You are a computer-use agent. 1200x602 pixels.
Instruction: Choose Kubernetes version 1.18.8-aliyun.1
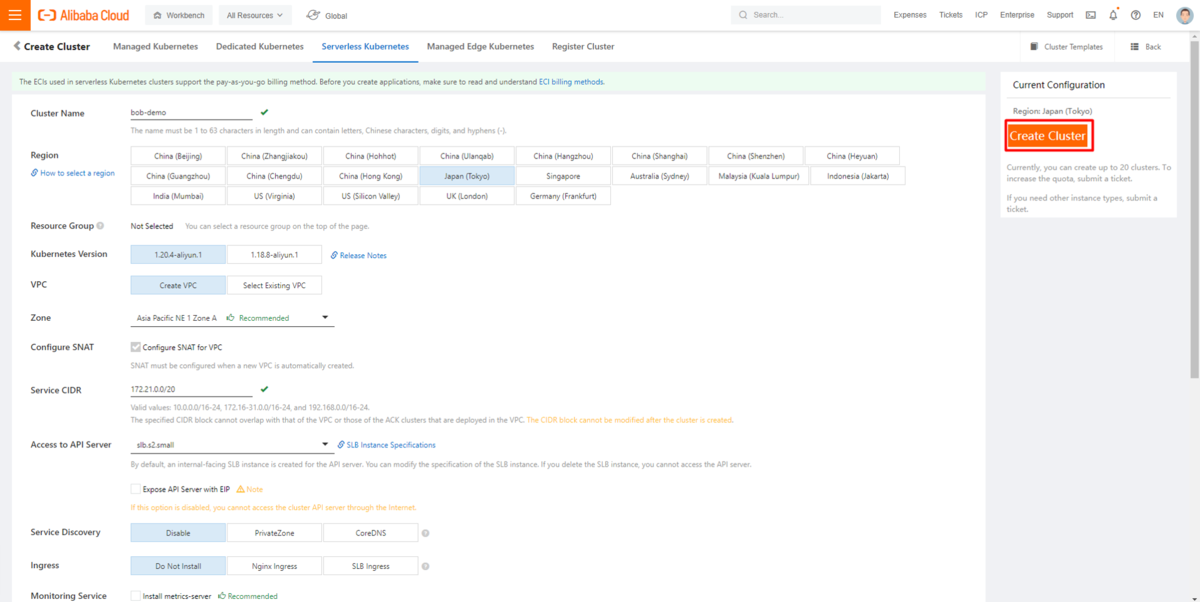pyautogui.click(x=274, y=255)
